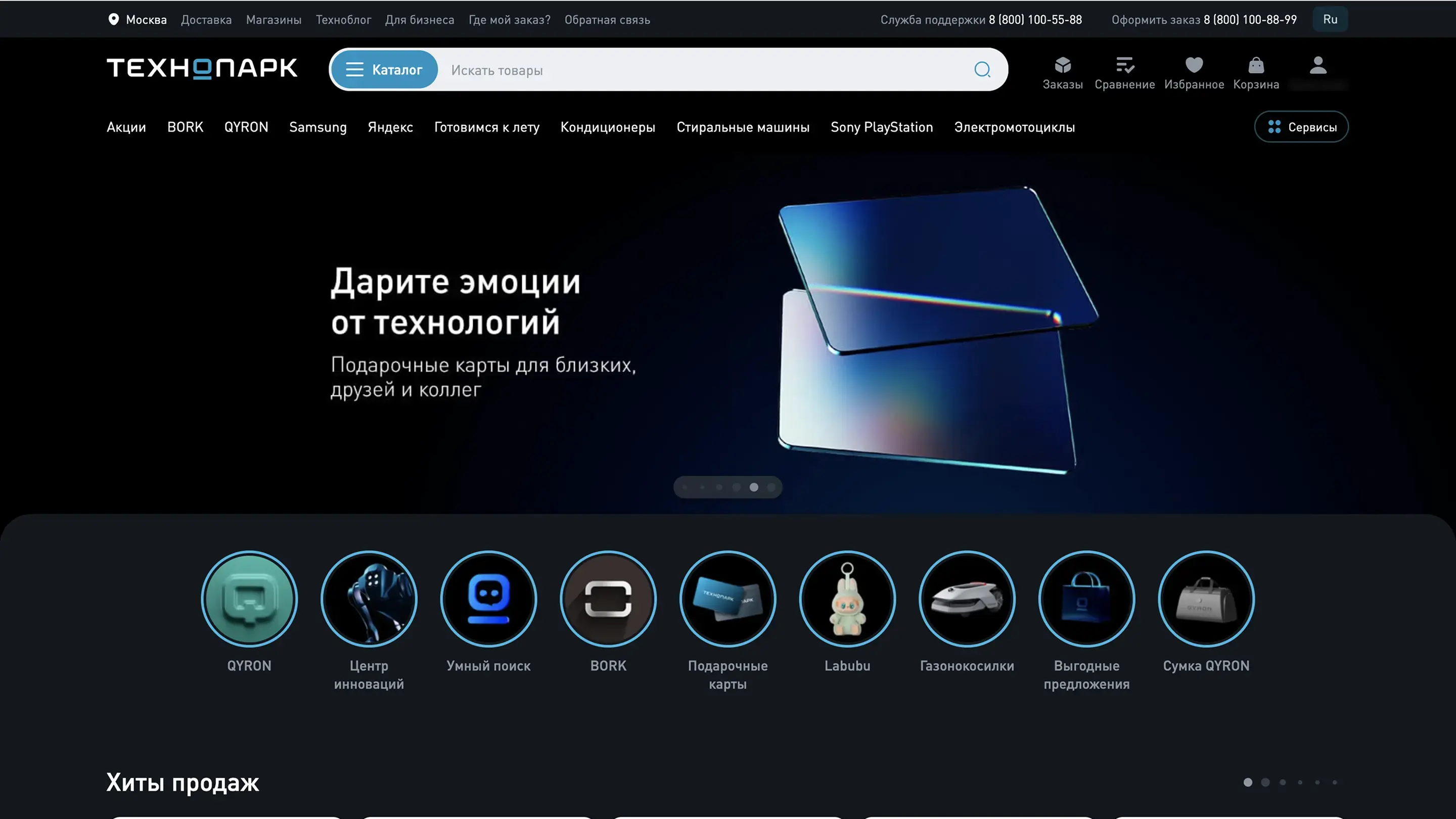Image resolution: width=1456 pixels, height=819 pixels.
Task: Open Кондиционеры menu item
Action: click(x=608, y=127)
